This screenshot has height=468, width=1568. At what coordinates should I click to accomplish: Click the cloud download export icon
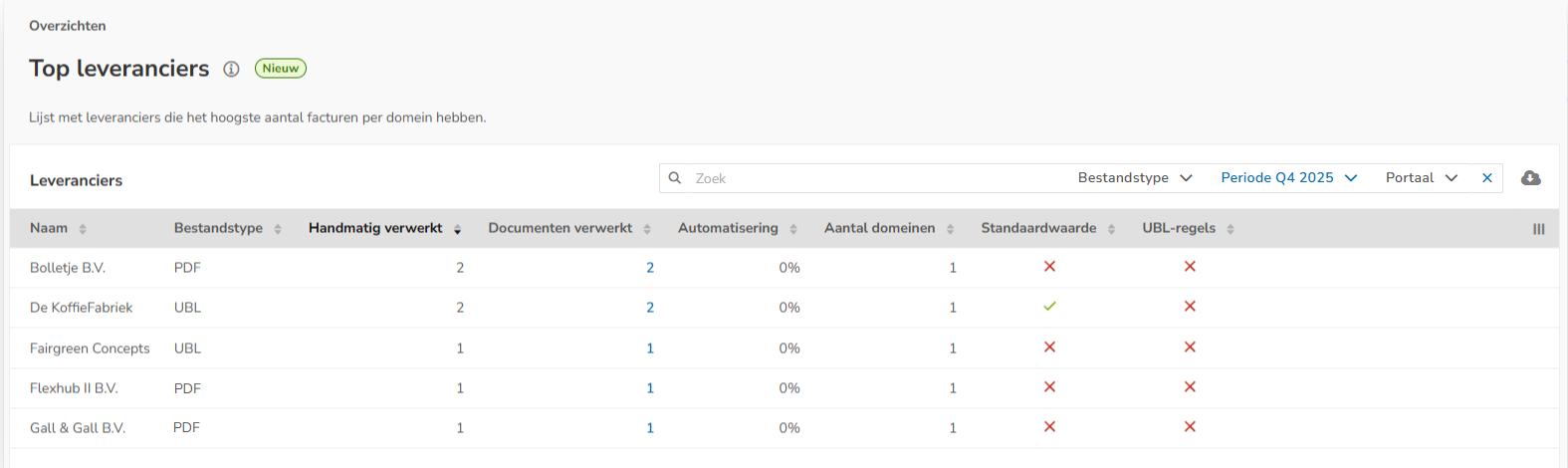coord(1531,178)
